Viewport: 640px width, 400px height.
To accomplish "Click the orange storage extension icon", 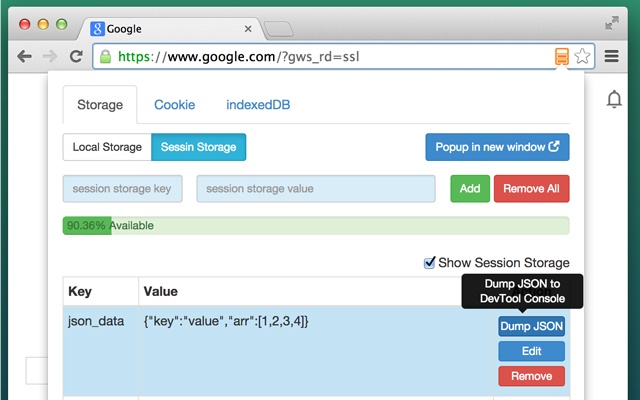I will (x=564, y=56).
